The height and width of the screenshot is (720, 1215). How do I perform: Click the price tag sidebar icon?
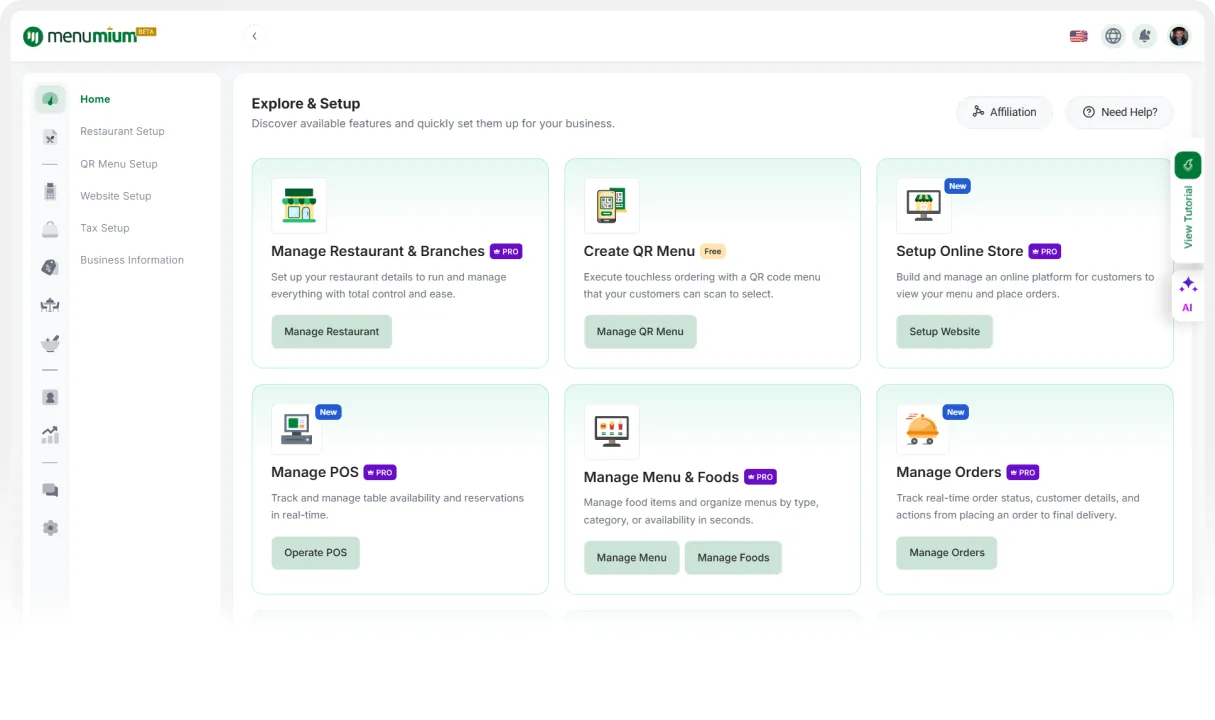coord(50,267)
